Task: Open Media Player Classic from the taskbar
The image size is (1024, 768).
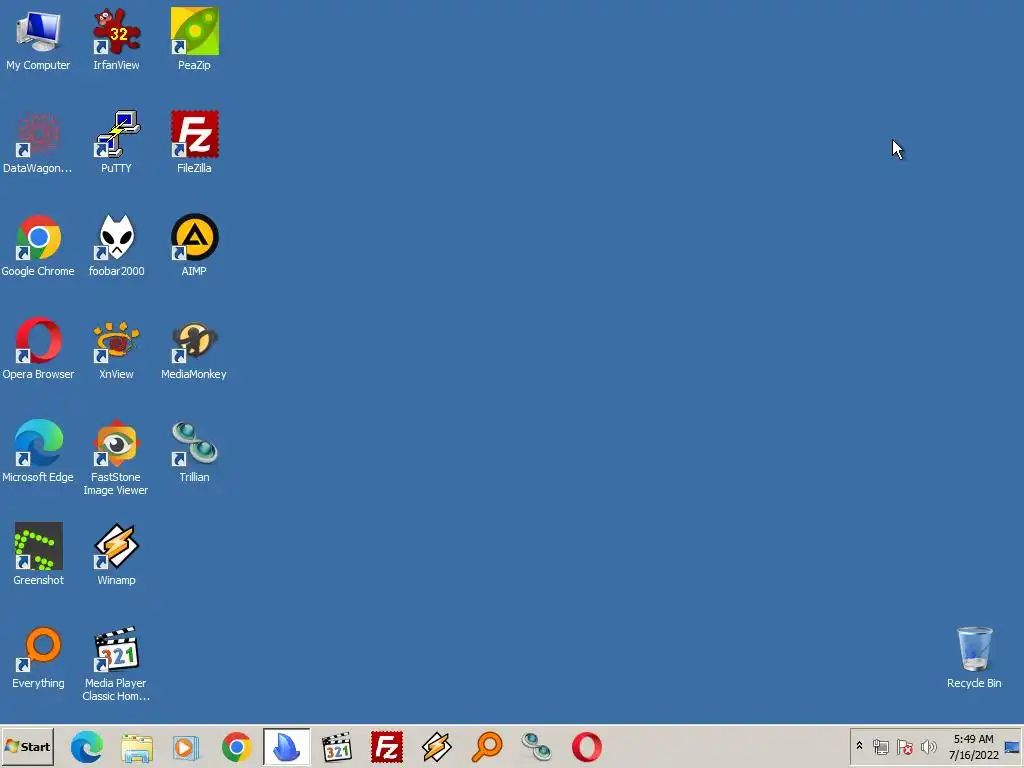Action: (337, 747)
